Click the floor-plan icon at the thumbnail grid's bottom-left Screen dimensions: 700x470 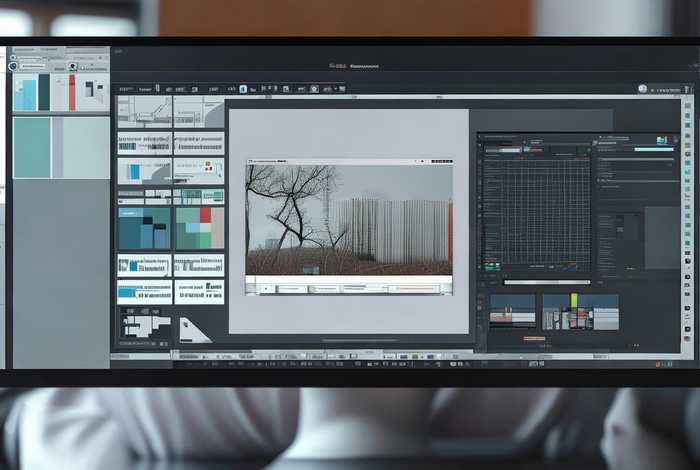145,324
